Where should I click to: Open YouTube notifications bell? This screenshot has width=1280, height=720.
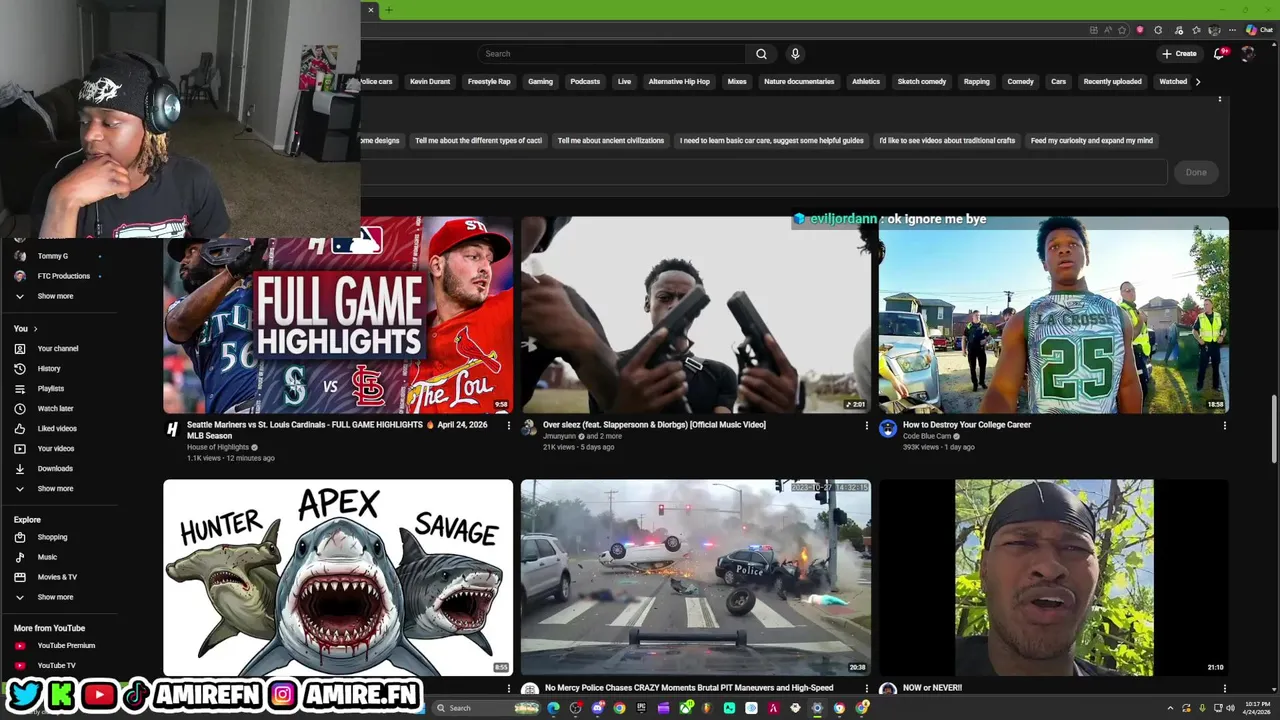(x=1219, y=54)
